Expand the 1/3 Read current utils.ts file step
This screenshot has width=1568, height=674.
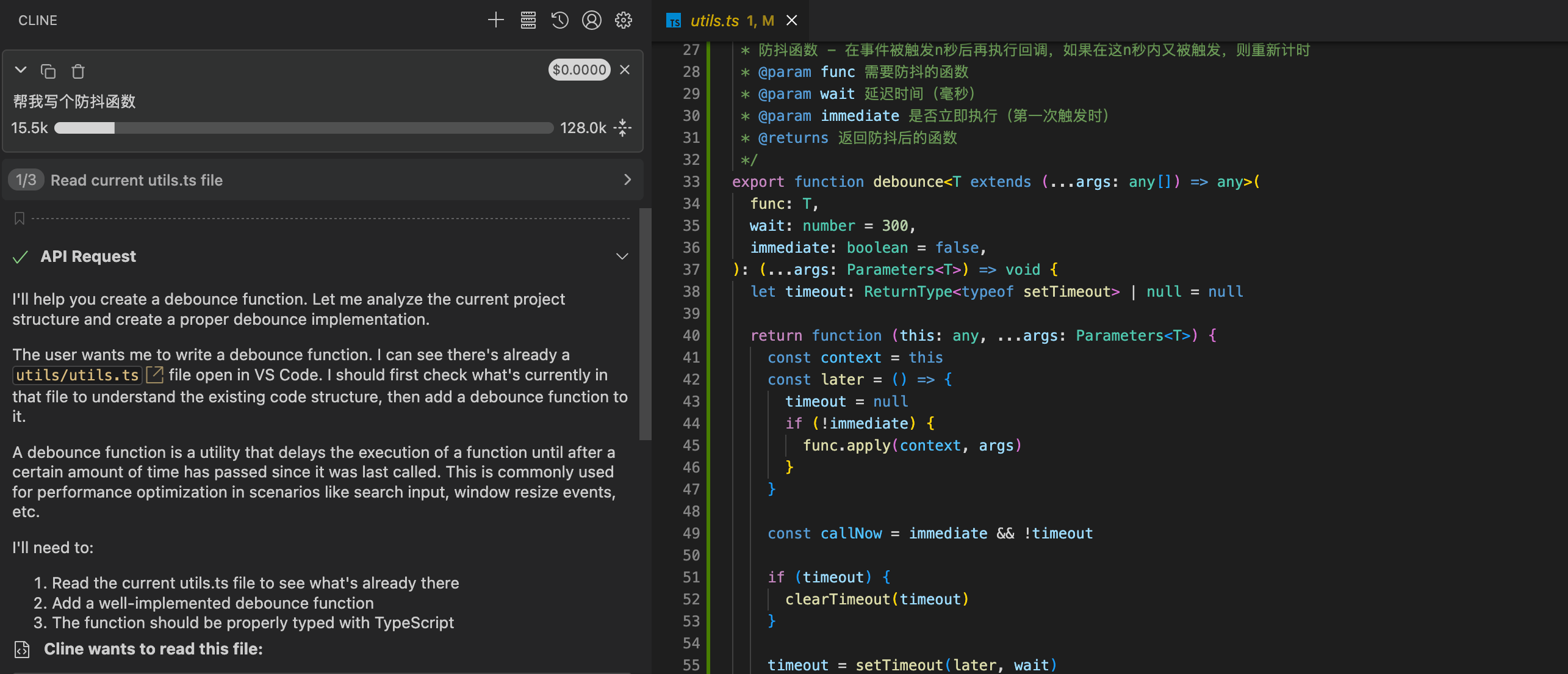(627, 179)
